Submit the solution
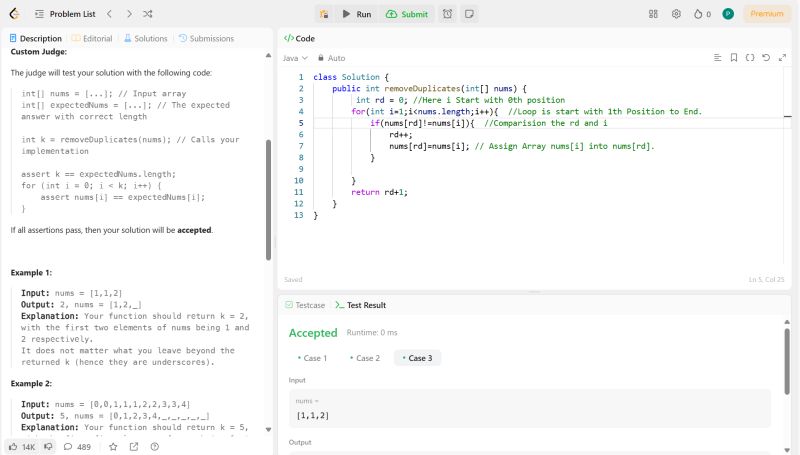Viewport: 800px width, 455px height. [407, 14]
